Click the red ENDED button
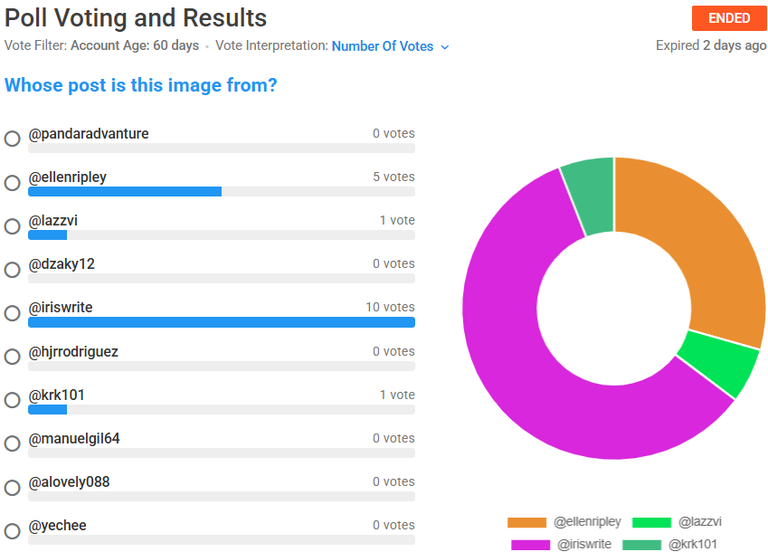 728,19
